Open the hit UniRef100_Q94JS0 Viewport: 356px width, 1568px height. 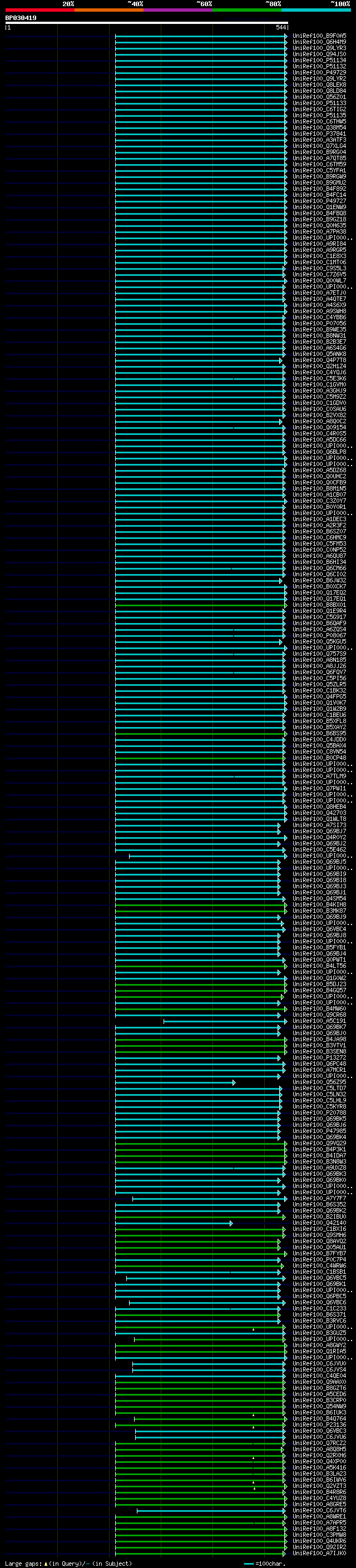[319, 54]
